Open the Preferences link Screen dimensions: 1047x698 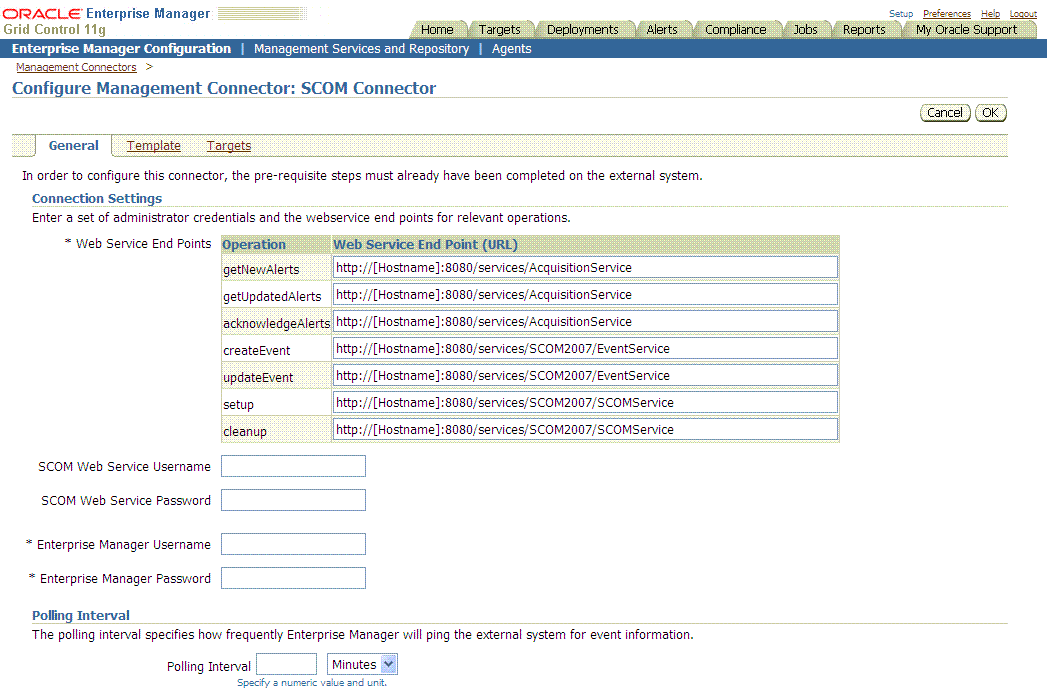point(946,13)
